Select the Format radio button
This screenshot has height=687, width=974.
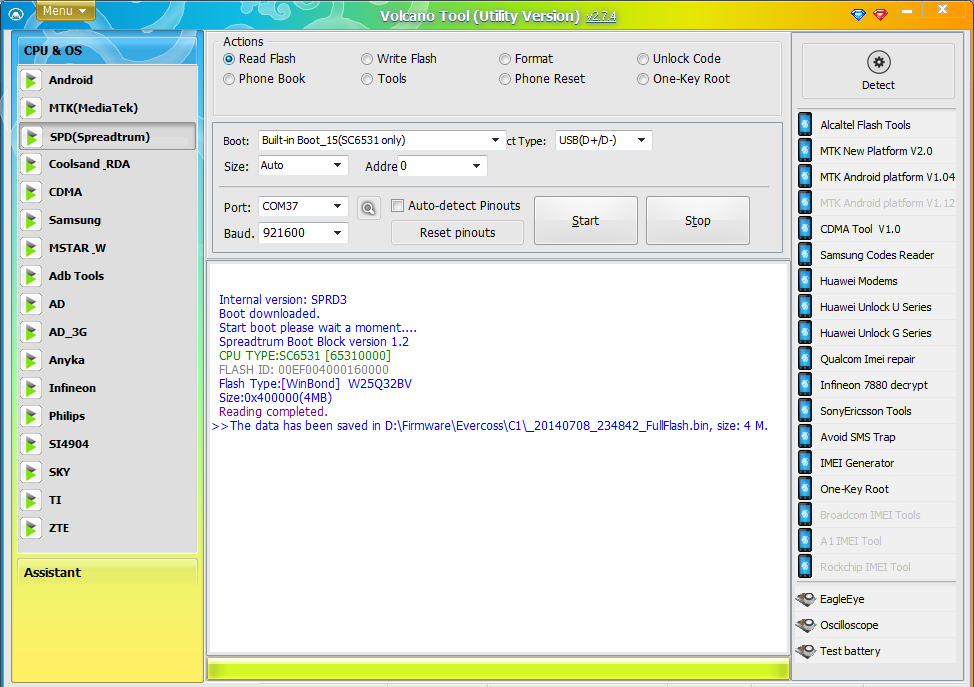click(x=504, y=59)
